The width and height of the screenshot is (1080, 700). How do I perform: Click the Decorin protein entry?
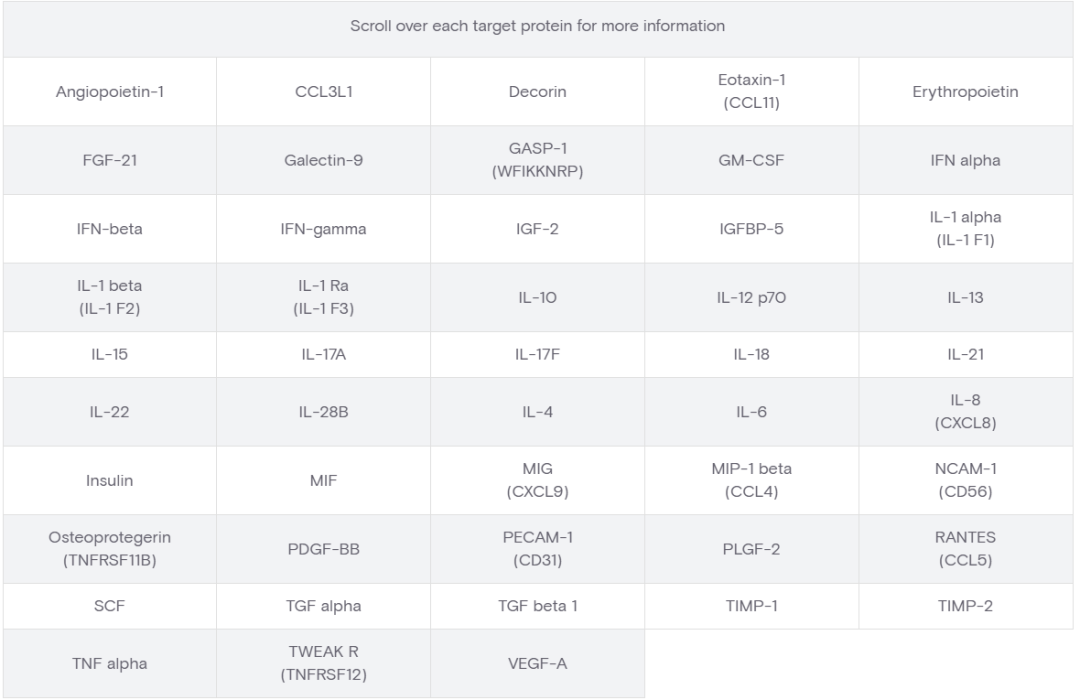pyautogui.click(x=537, y=92)
